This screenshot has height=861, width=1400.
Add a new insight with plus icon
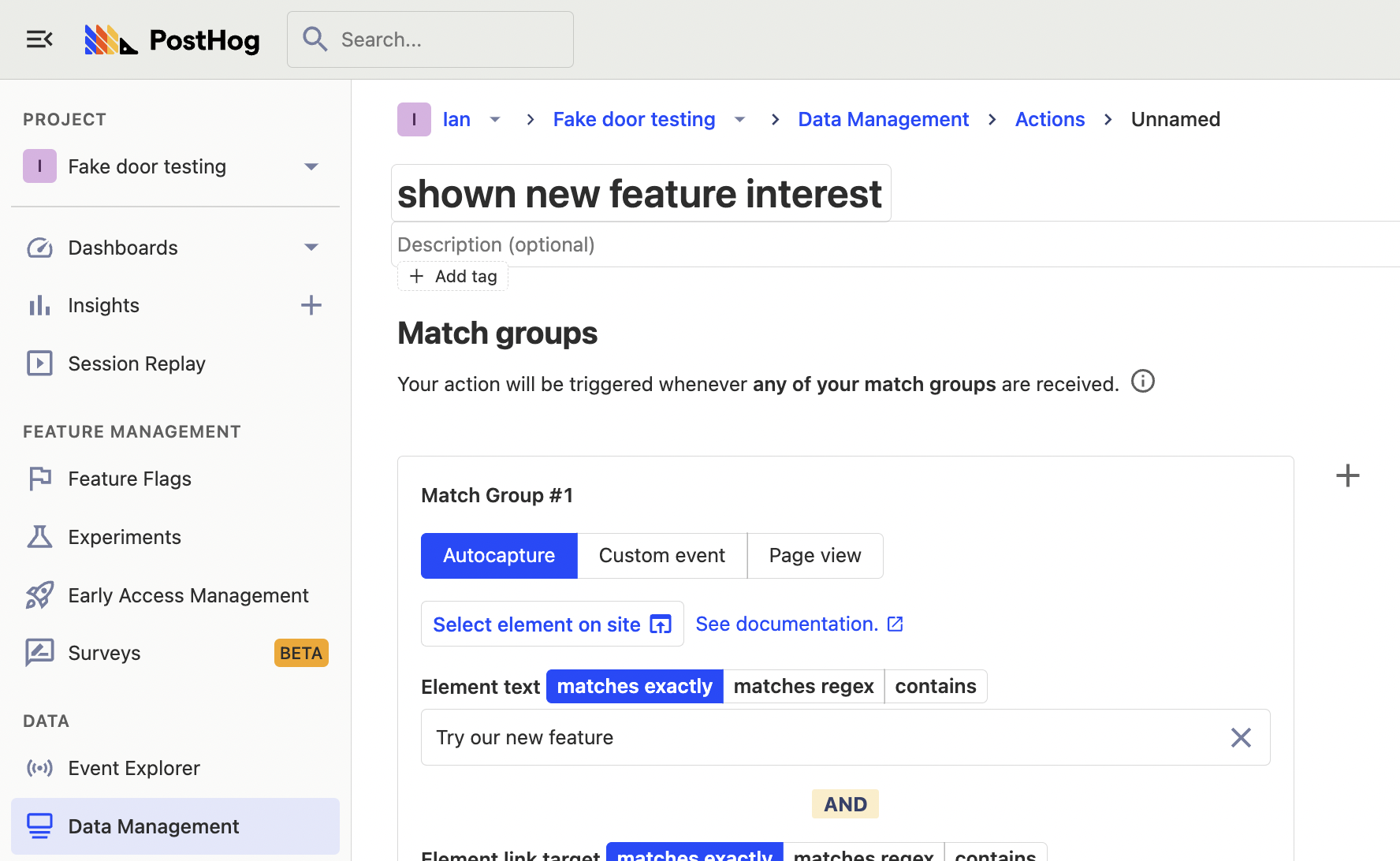(311, 305)
